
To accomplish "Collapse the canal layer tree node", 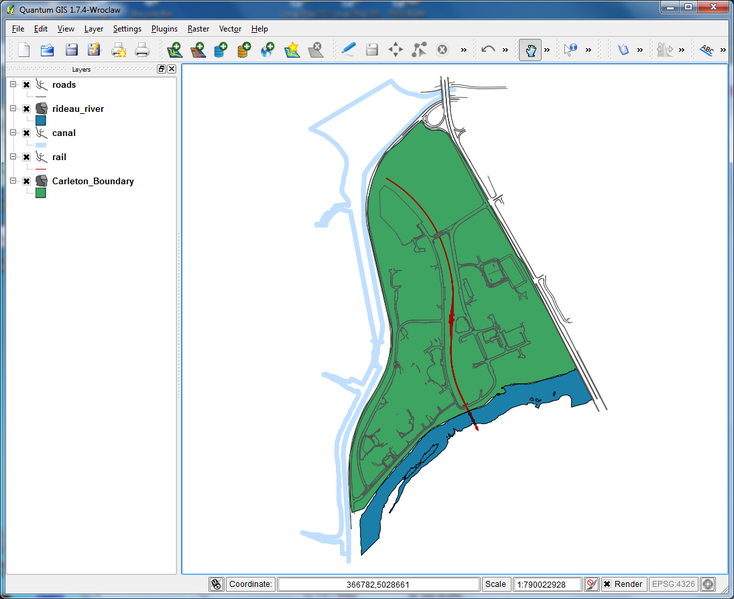I will point(13,133).
